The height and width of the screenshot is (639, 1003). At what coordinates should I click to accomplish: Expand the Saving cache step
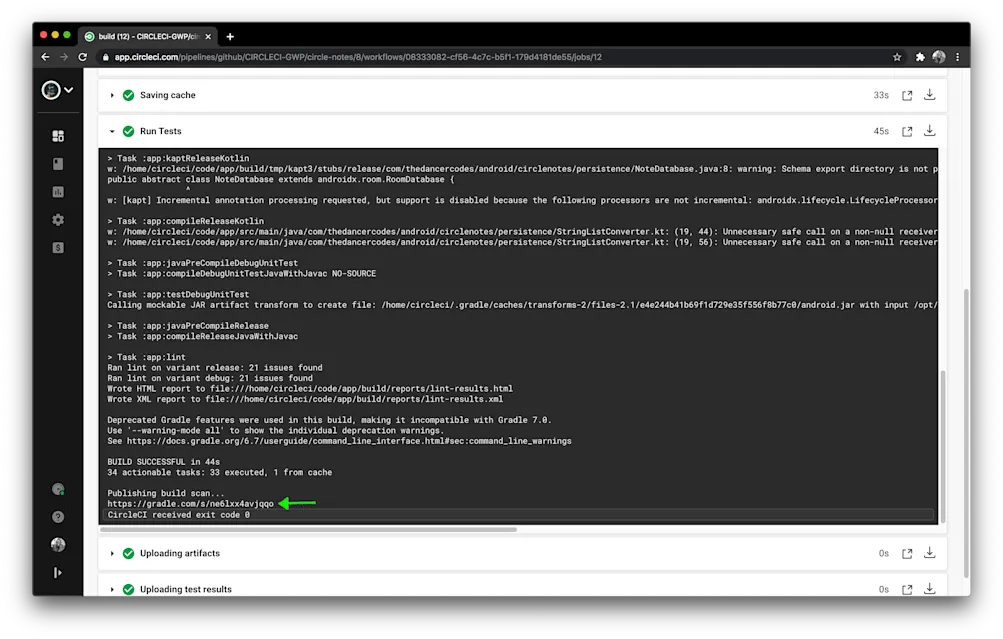point(111,94)
